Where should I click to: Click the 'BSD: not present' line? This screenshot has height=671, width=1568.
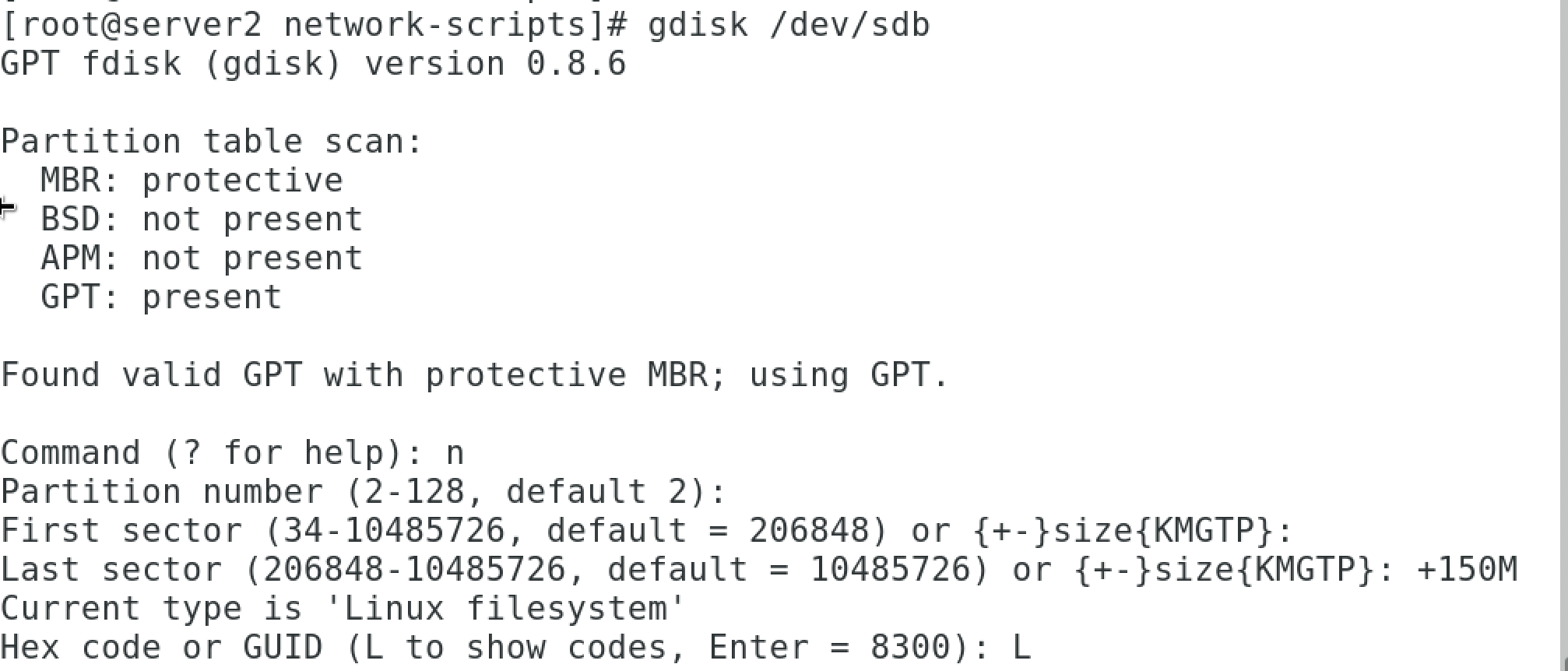(x=202, y=220)
